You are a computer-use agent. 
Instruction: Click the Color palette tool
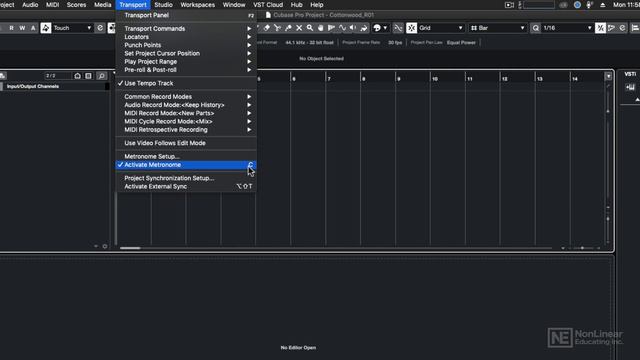tap(377, 28)
